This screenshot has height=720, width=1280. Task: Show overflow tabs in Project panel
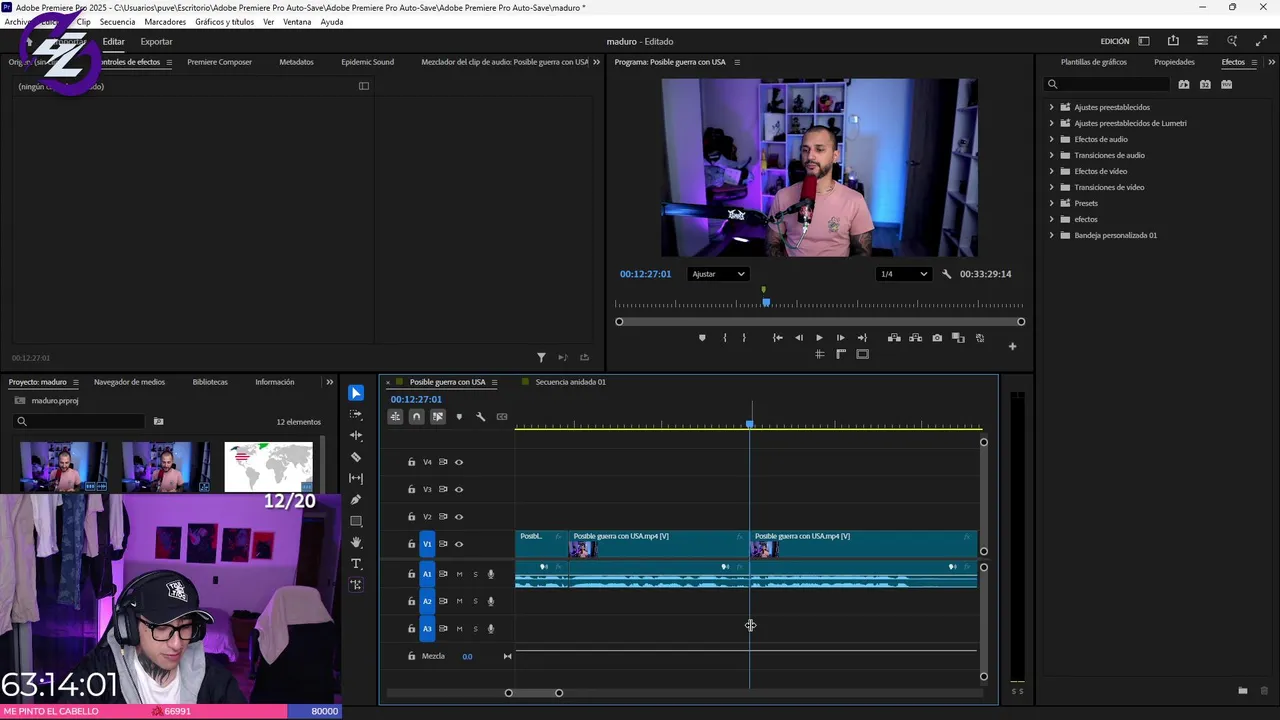329,382
